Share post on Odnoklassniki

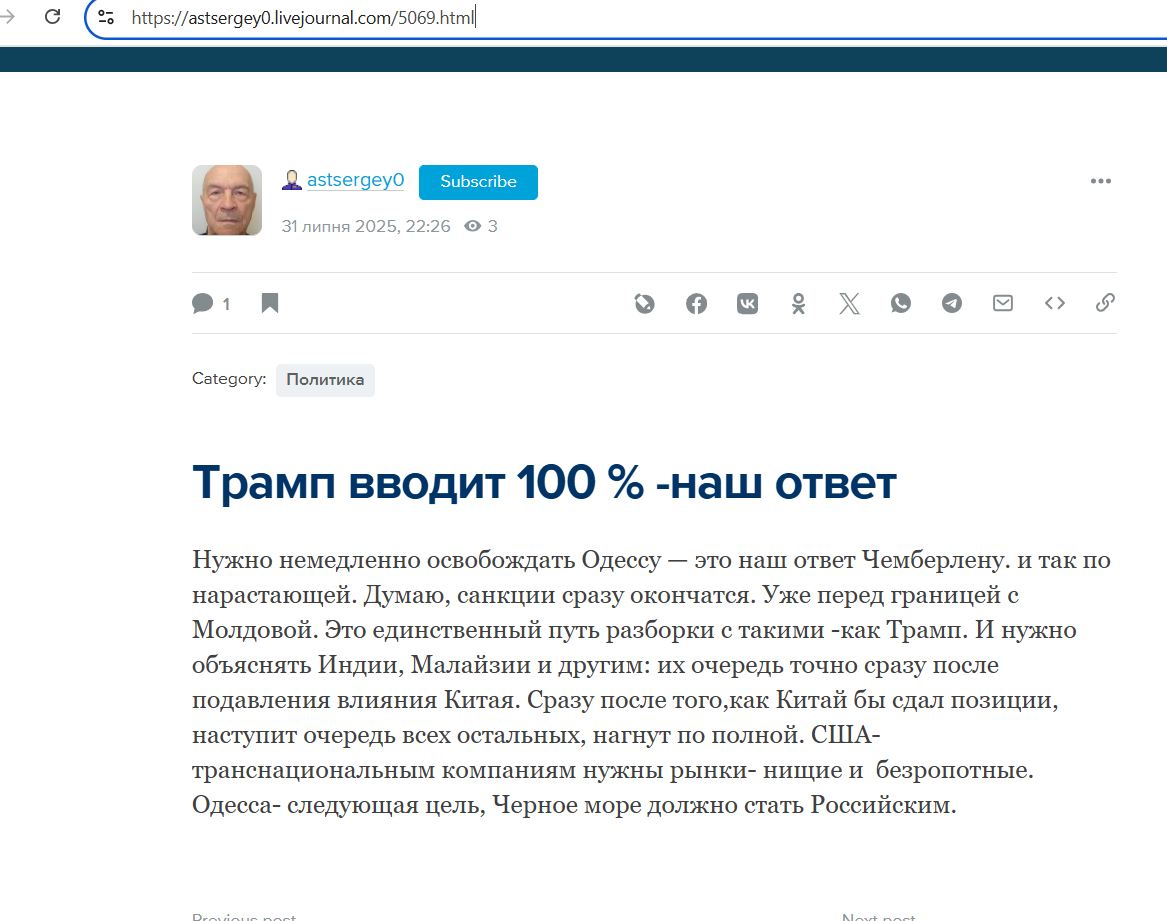coord(798,303)
